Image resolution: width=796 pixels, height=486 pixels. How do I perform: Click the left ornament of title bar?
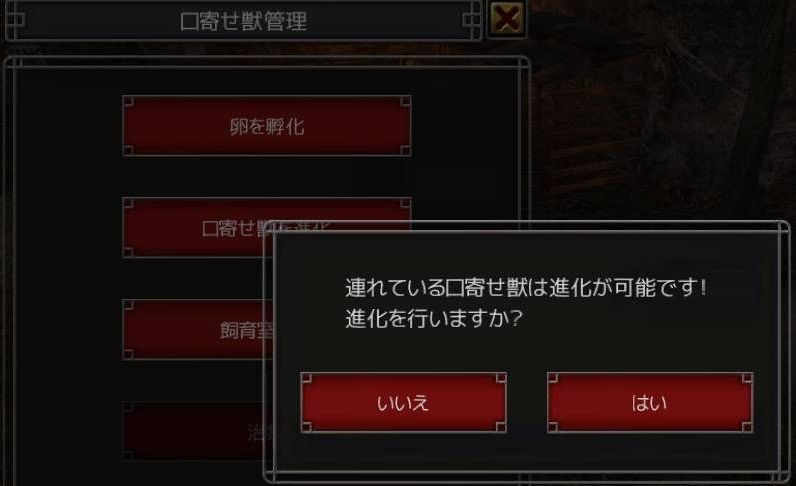(x=16, y=20)
